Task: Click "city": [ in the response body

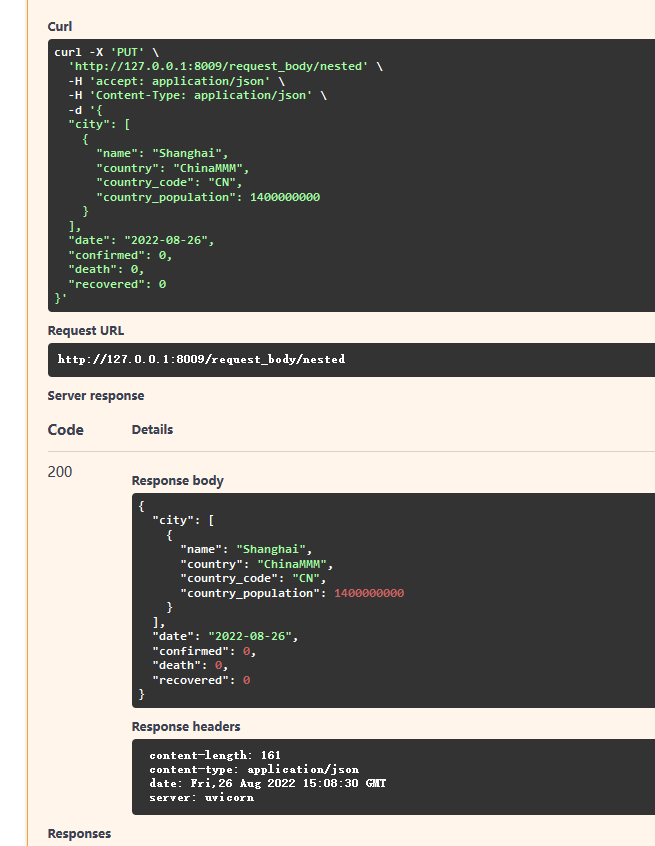Action: click(x=183, y=520)
